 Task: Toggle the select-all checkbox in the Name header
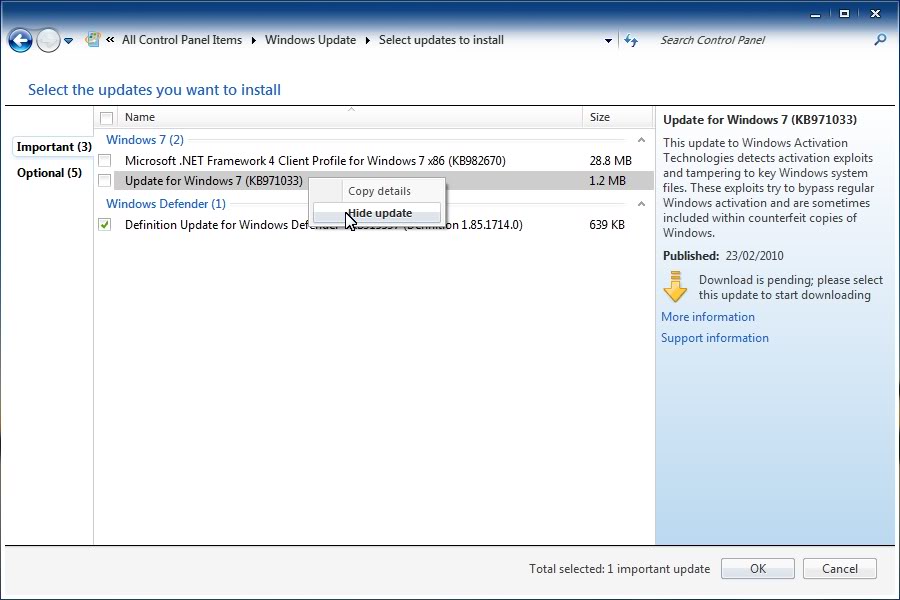click(106, 117)
